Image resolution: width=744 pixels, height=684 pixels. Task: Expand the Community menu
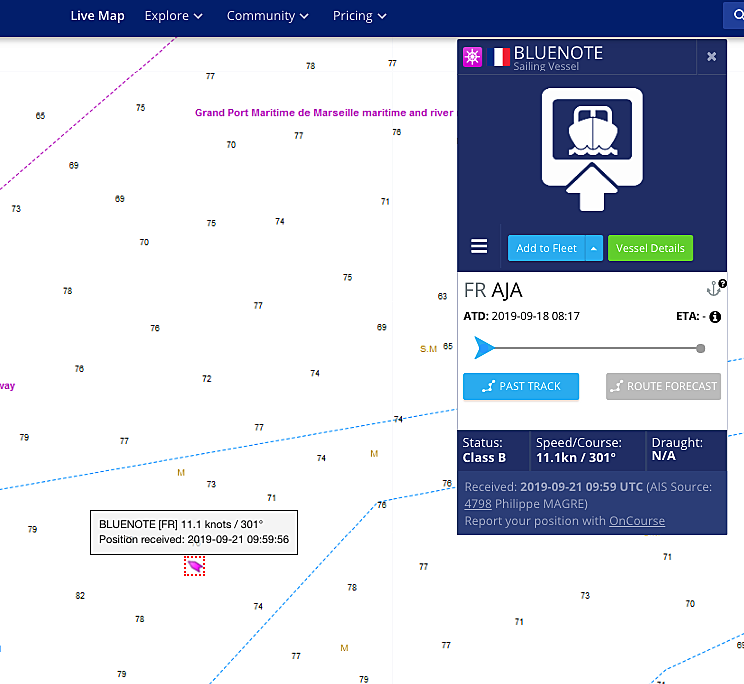coord(268,16)
